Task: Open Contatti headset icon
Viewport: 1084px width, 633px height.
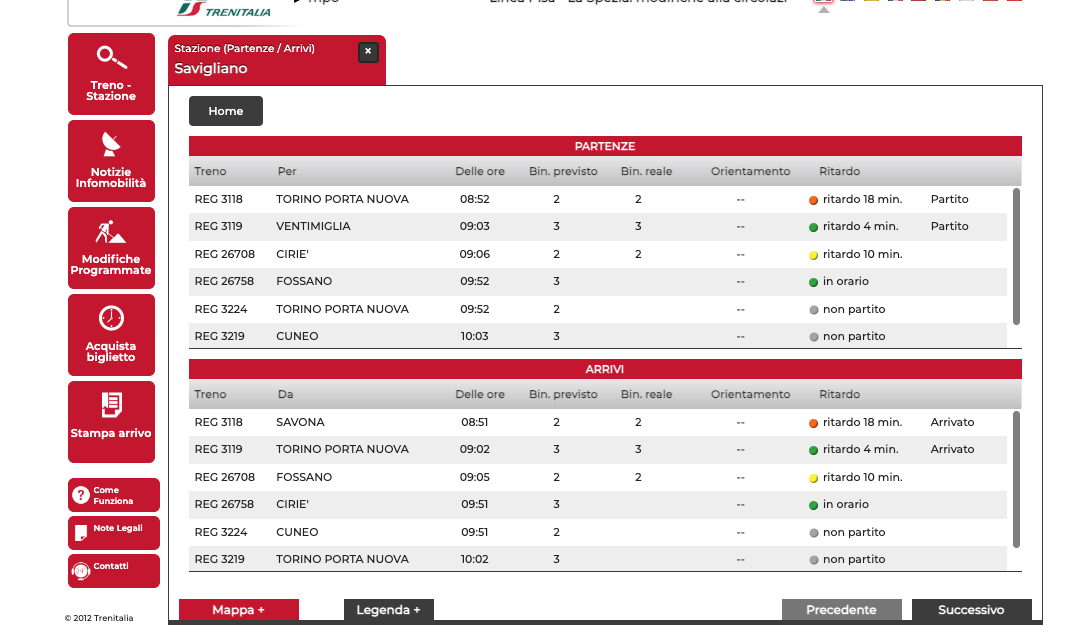Action: 80,570
